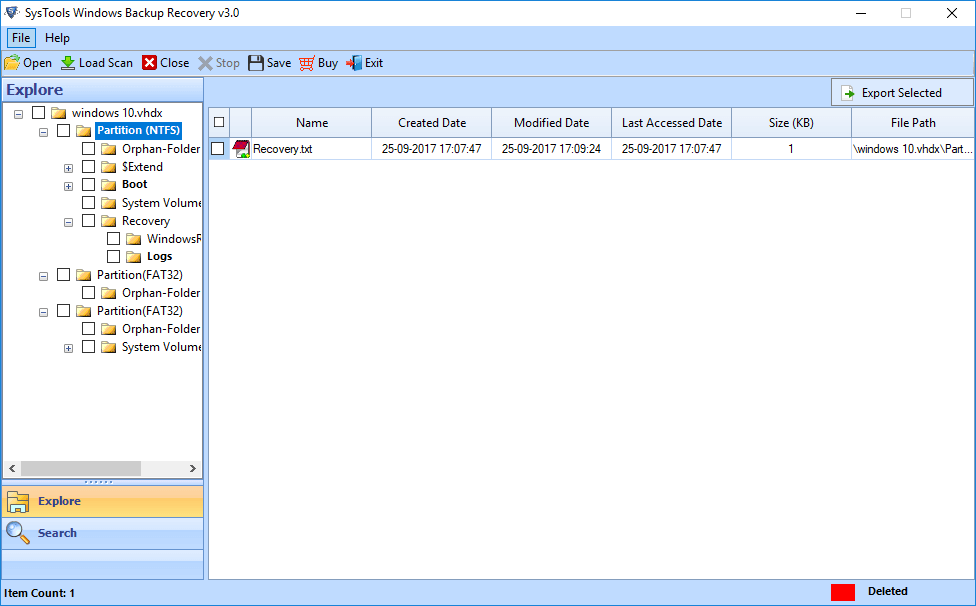Click the tree scrollbar right arrow

coord(193,468)
